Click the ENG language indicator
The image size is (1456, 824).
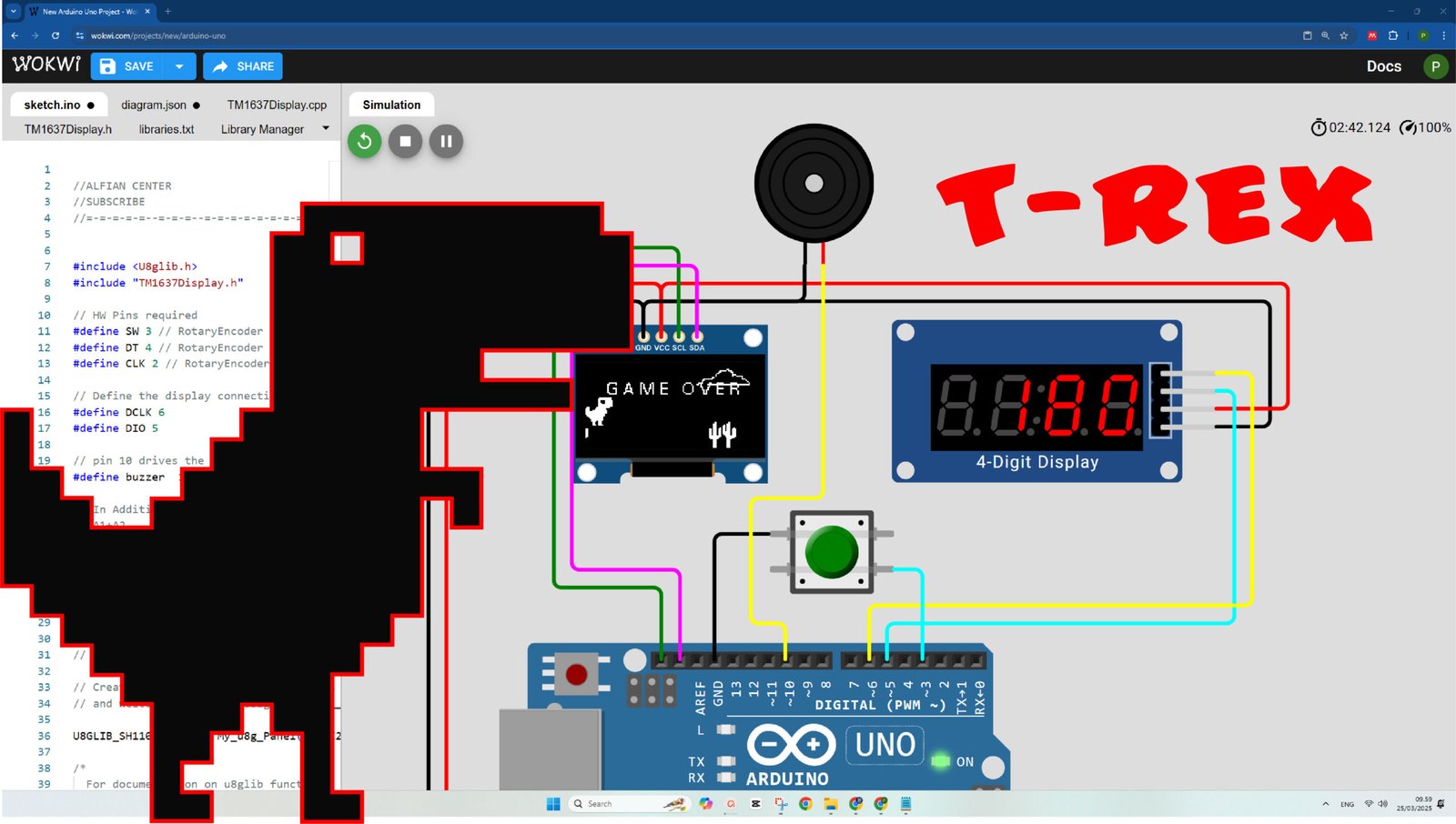(x=1347, y=804)
